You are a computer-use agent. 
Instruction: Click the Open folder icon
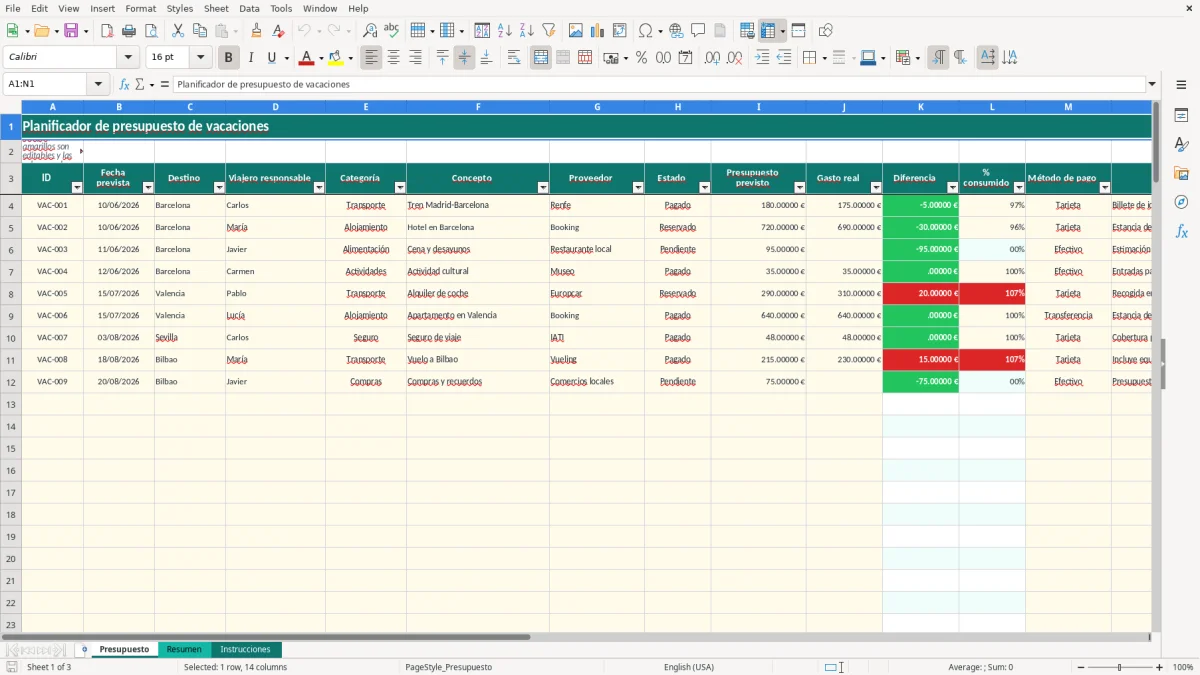[40, 31]
